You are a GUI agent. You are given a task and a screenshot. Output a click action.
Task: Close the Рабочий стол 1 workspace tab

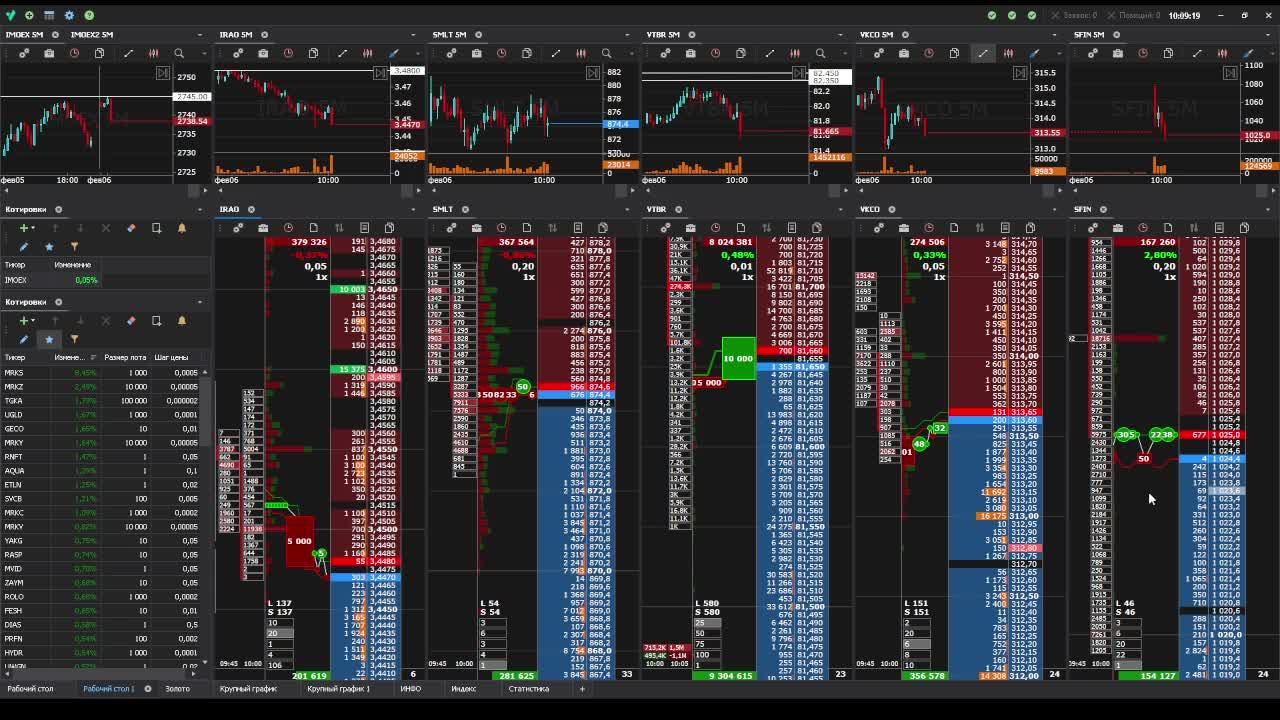148,689
